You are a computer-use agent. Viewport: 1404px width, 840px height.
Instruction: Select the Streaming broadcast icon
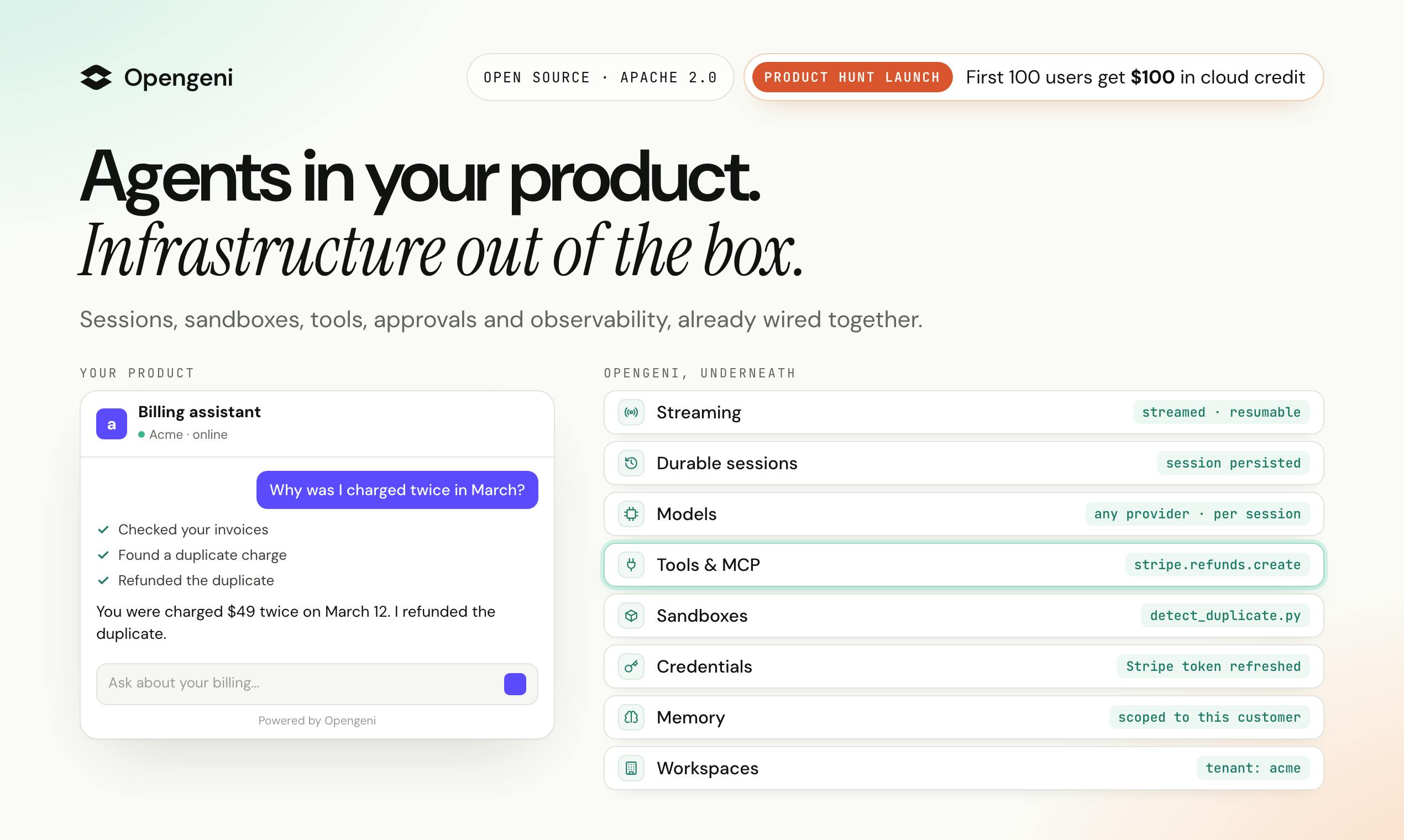pyautogui.click(x=631, y=413)
